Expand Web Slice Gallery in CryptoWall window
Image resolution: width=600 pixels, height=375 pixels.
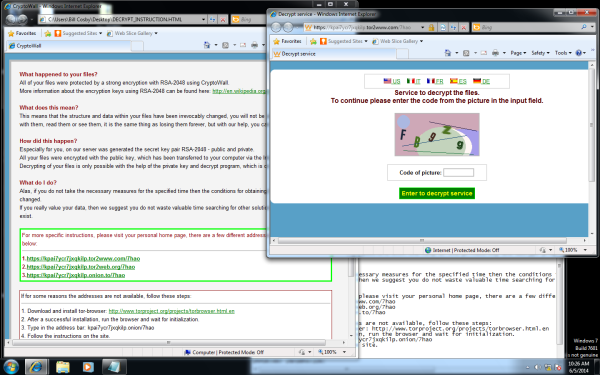156,33
